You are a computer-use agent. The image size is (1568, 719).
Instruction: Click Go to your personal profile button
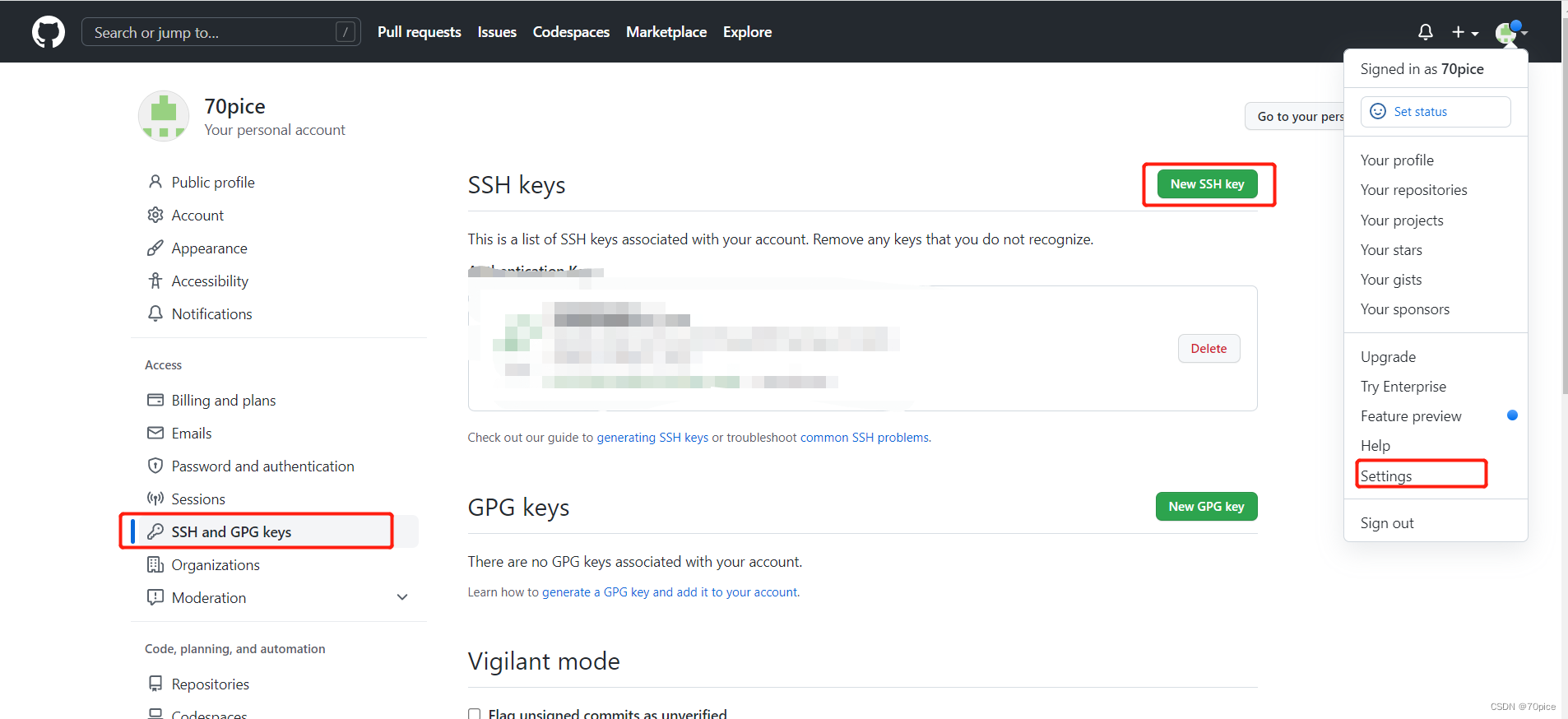1295,116
